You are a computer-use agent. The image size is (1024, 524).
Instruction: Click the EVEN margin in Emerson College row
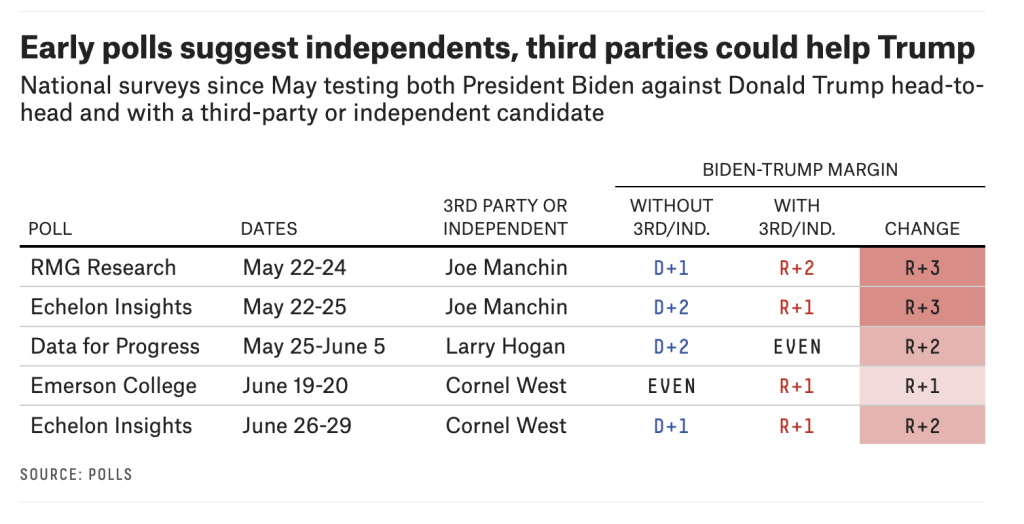coord(671,386)
